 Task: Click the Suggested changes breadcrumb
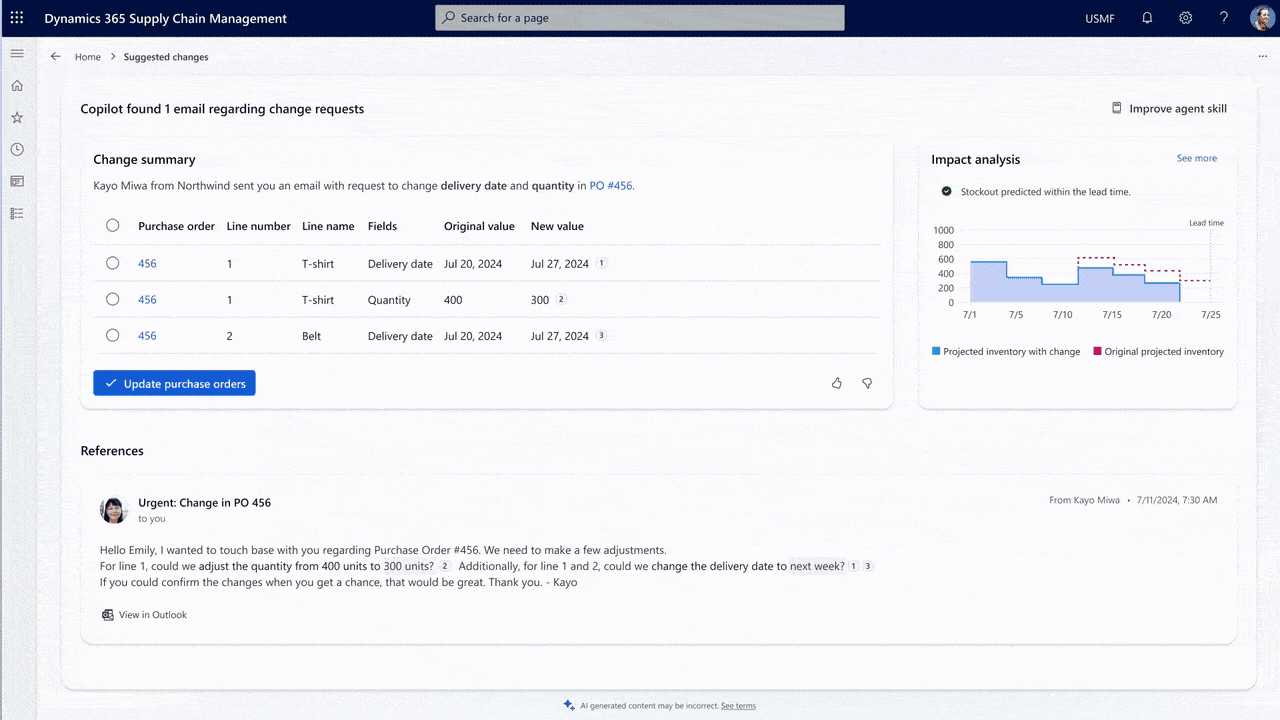[x=166, y=57]
